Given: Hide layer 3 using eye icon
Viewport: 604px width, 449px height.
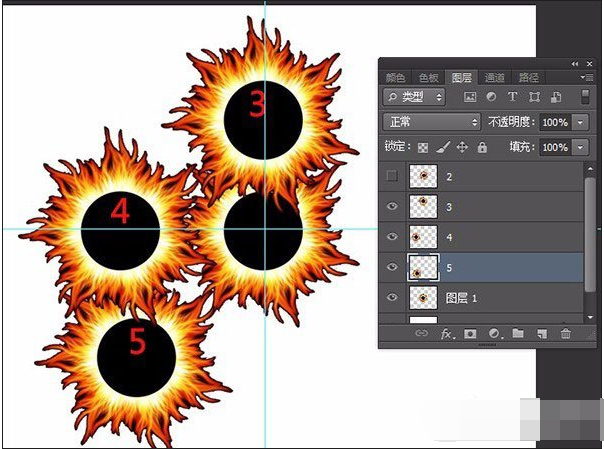Looking at the screenshot, I should coord(392,207).
